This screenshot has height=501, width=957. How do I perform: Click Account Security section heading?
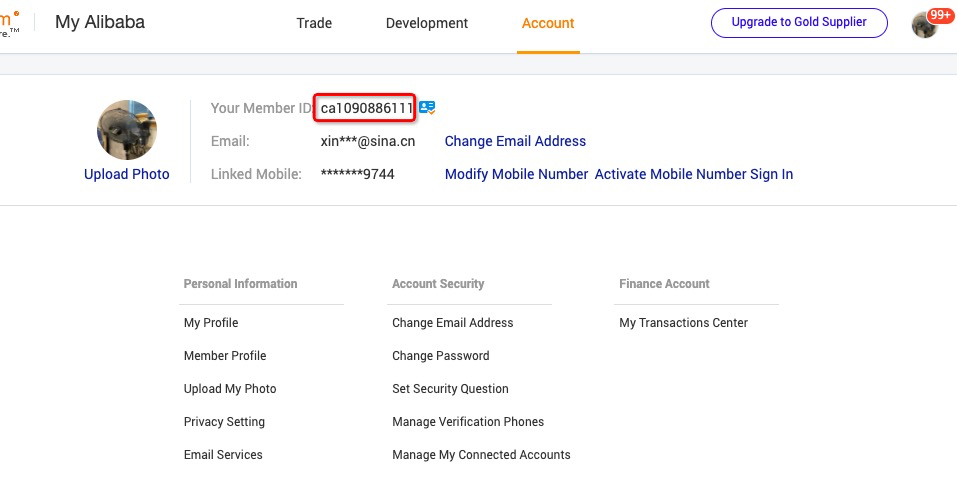(438, 284)
